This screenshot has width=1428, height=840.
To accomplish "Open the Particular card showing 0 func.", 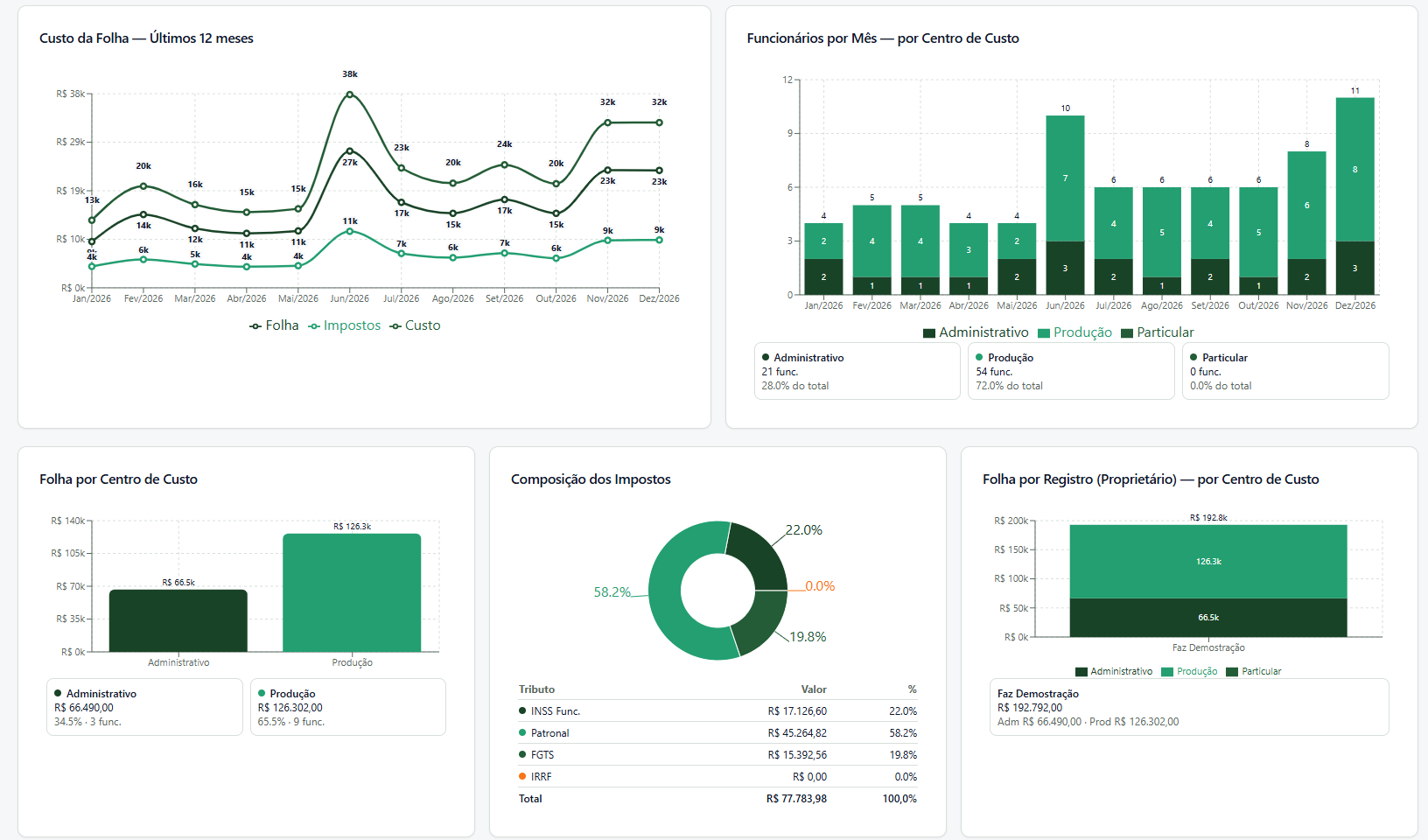I will click(1285, 371).
